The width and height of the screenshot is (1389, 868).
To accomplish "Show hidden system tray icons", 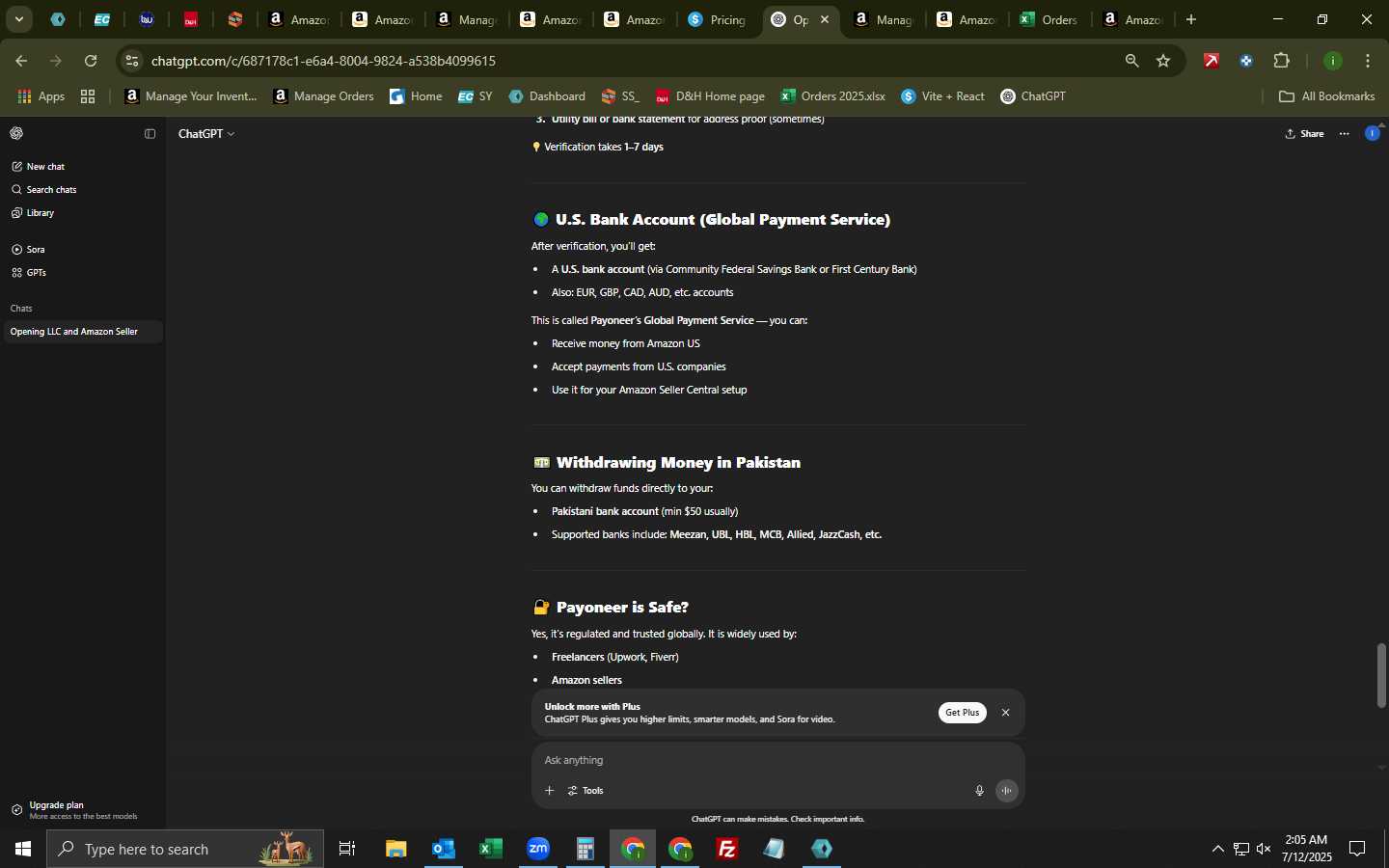I will click(x=1217, y=849).
